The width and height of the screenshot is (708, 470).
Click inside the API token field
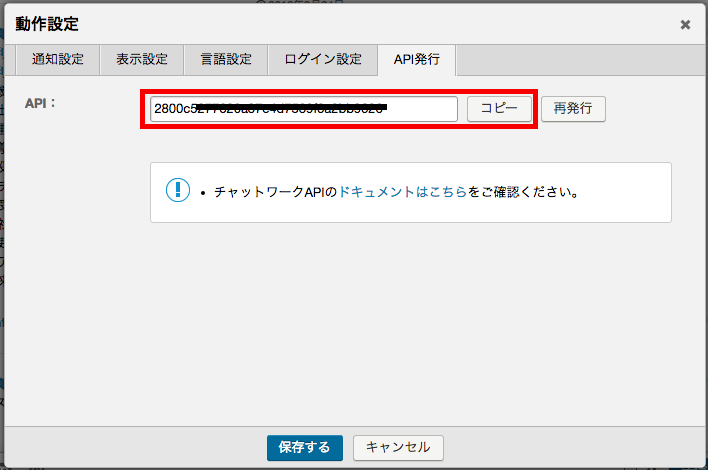click(303, 108)
